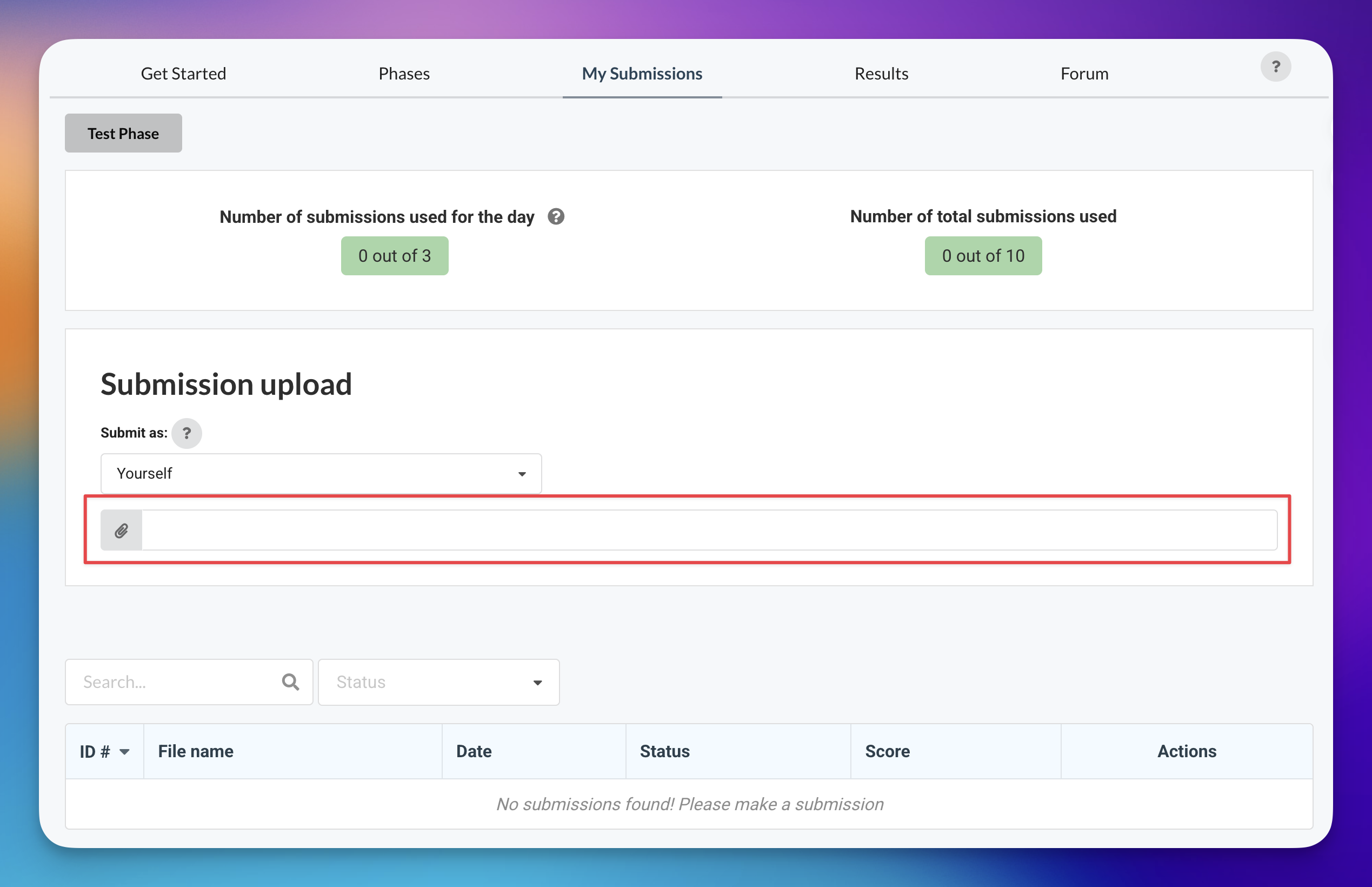The height and width of the screenshot is (887, 1372).
Task: Select the My Submissions tab
Action: tap(642, 74)
